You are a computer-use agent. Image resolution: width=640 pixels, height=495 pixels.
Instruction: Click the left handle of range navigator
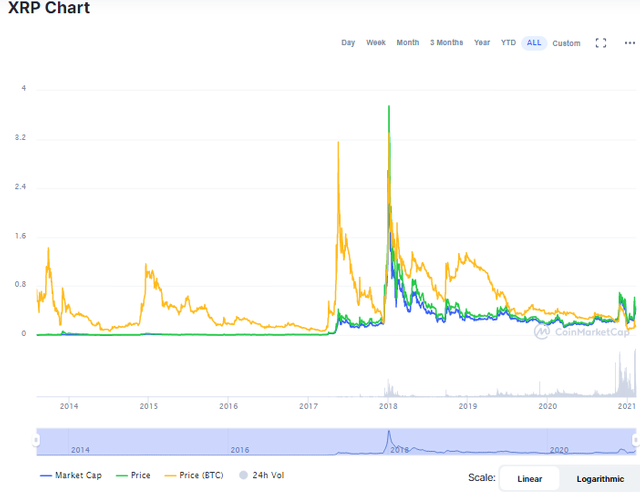pyautogui.click(x=36, y=440)
